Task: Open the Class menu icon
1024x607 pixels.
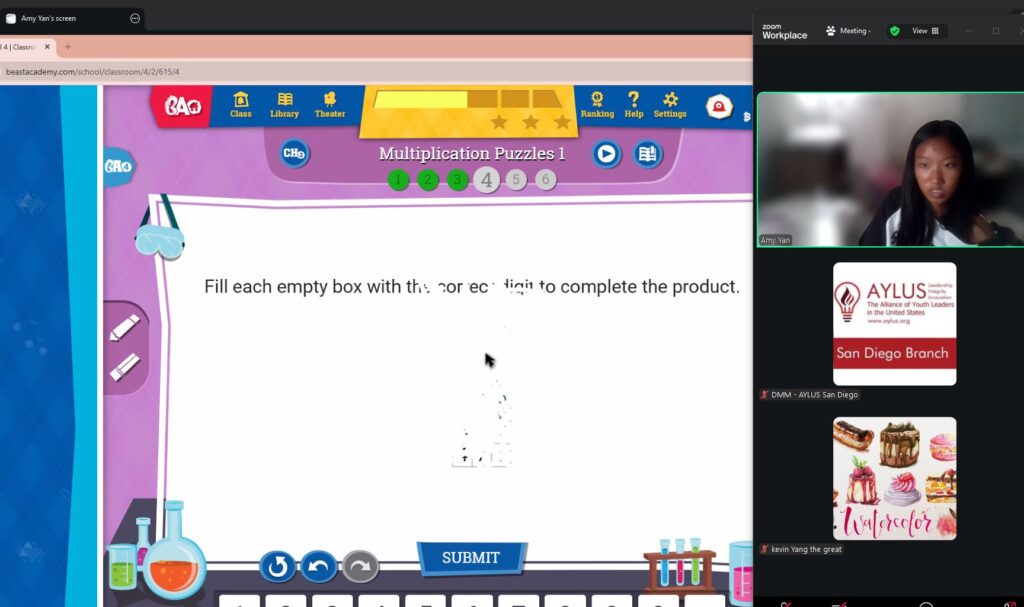Action: pos(241,104)
